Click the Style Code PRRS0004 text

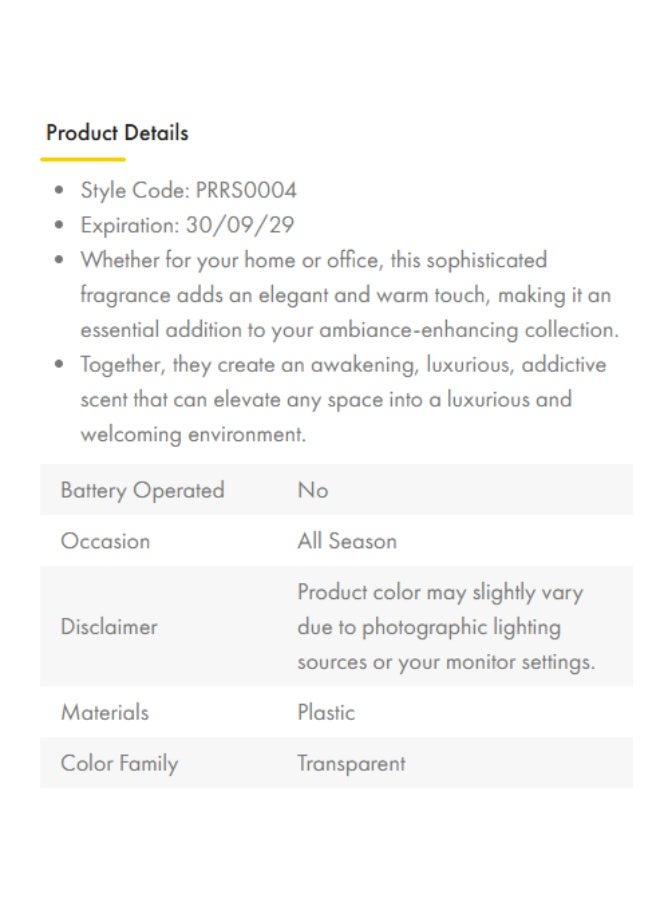pos(188,191)
